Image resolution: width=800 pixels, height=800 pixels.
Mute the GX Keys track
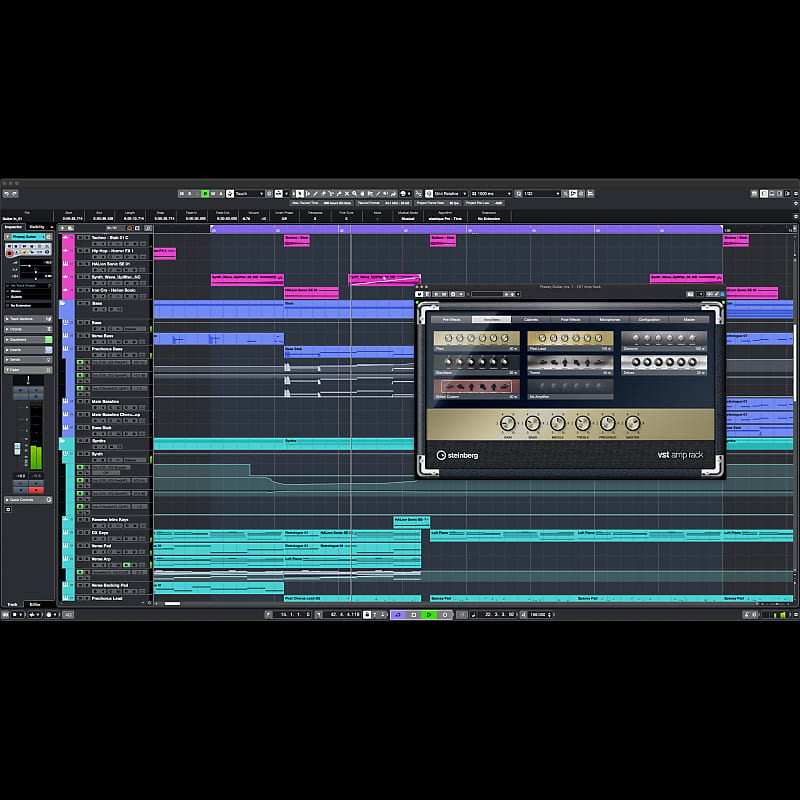80,533
